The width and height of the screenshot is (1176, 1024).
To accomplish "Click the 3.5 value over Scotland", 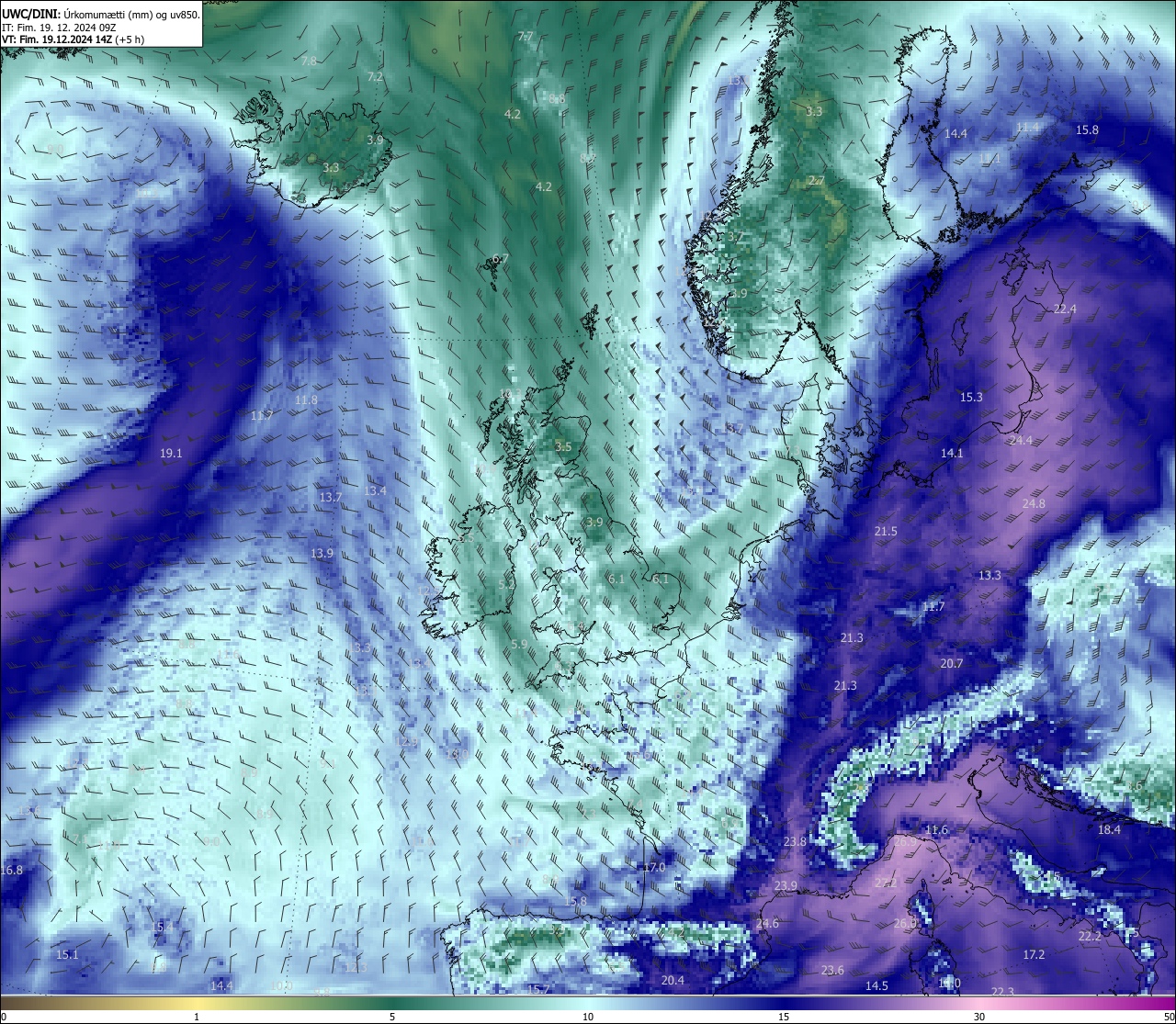I will point(563,446).
